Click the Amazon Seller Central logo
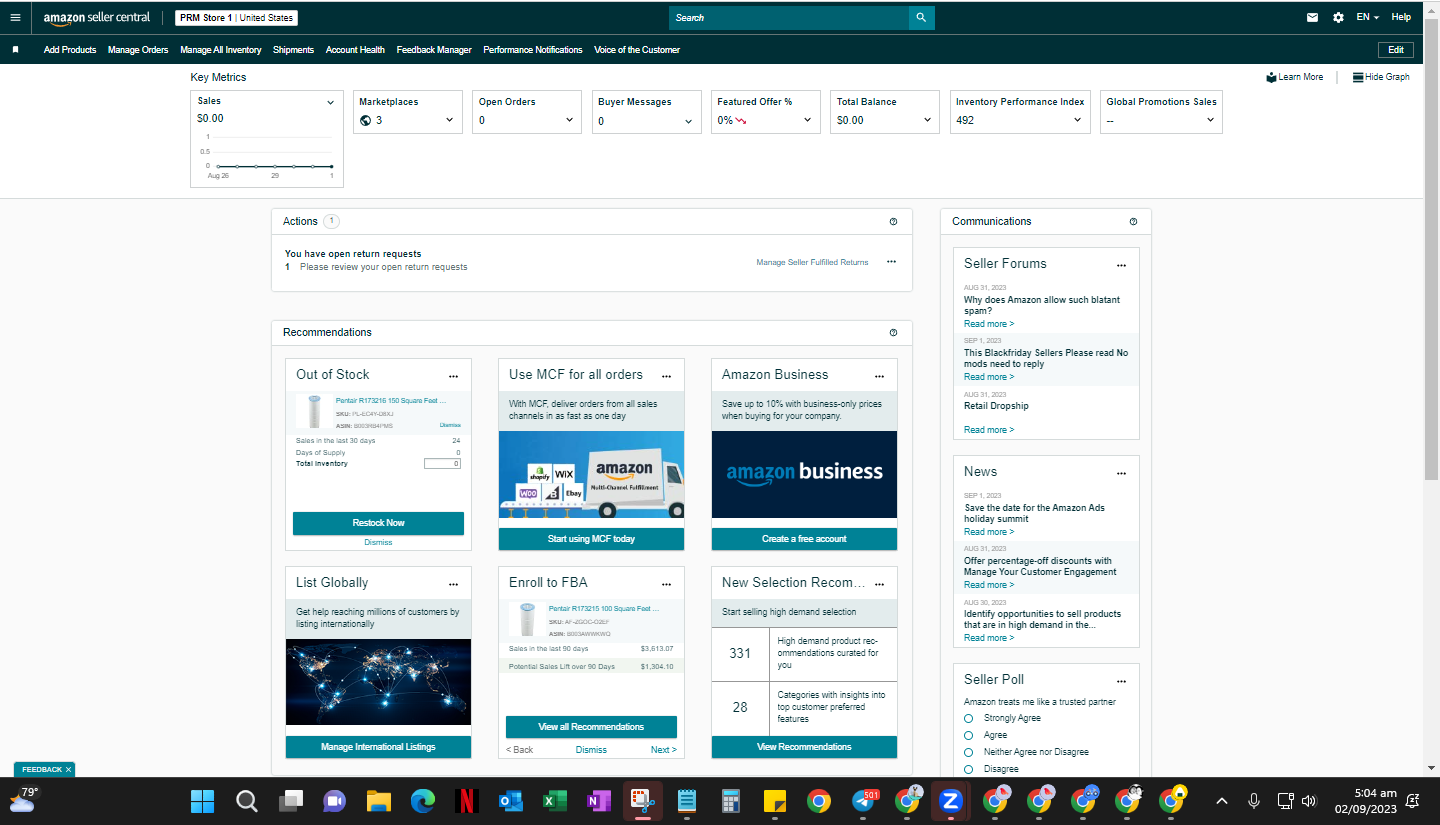Image resolution: width=1440 pixels, height=825 pixels. (x=97, y=18)
